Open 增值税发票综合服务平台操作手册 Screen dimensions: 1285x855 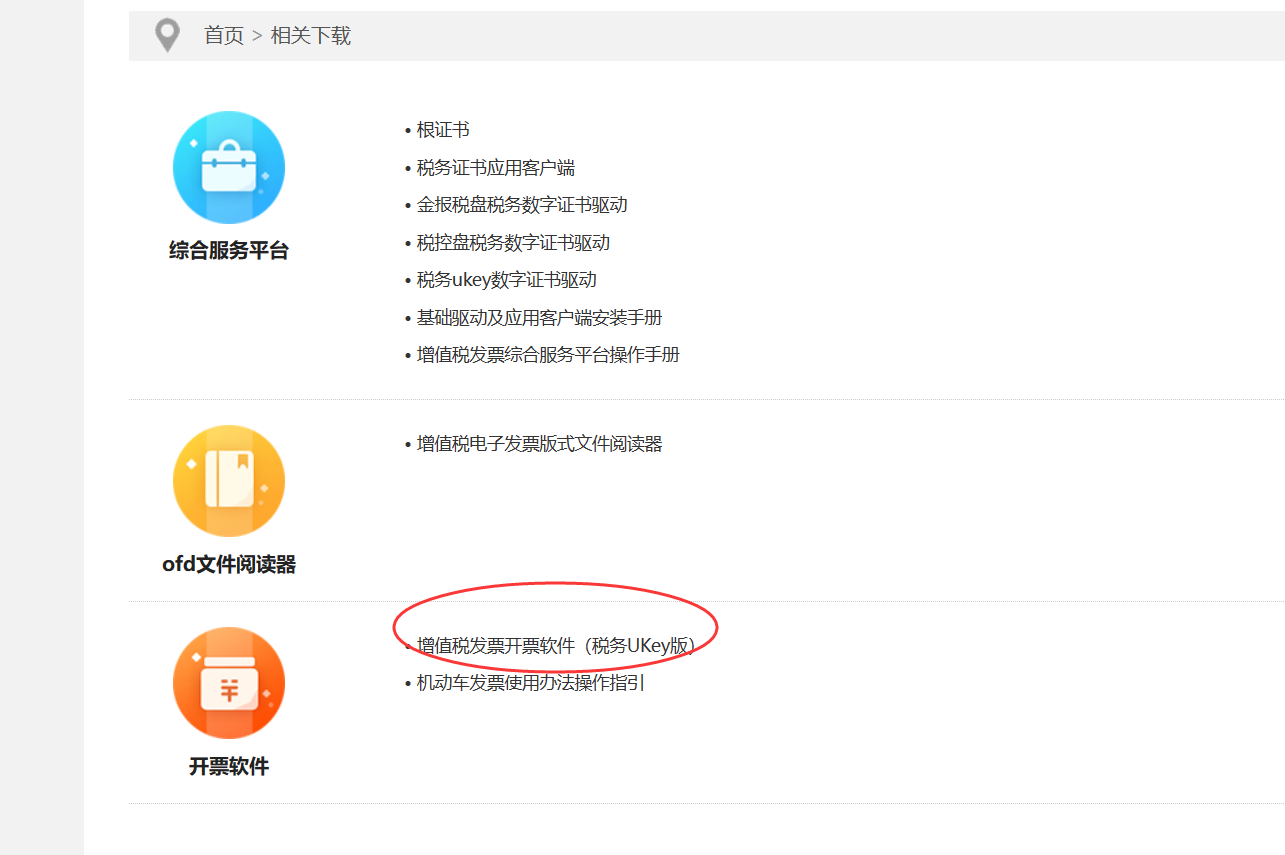548,355
